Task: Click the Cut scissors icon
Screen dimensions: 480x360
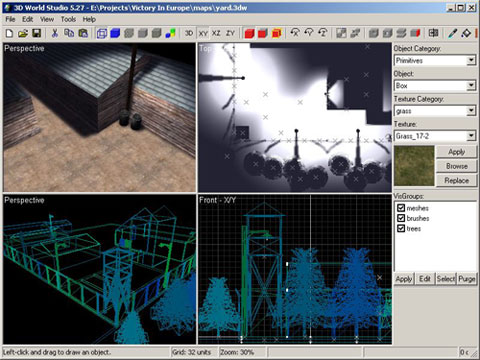Action: click(55, 33)
